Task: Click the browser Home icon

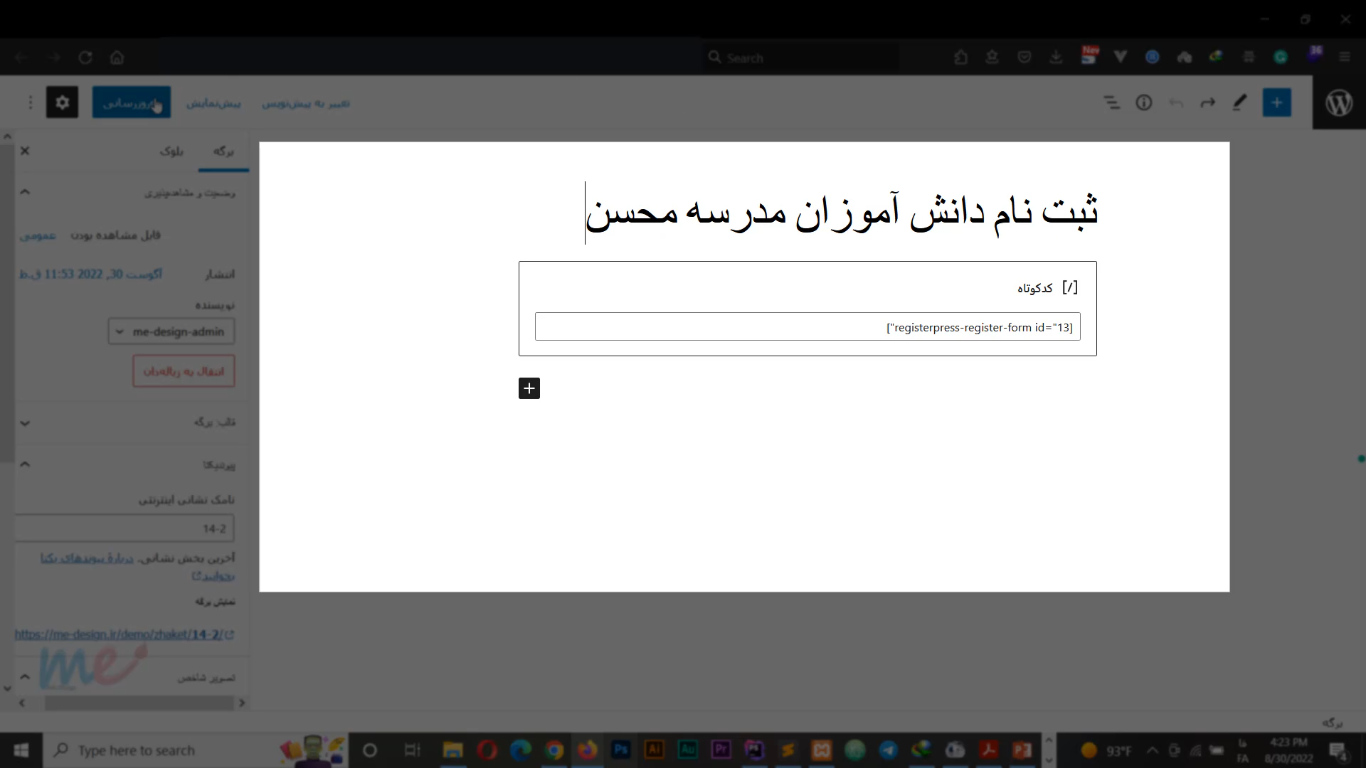Action: (x=117, y=57)
